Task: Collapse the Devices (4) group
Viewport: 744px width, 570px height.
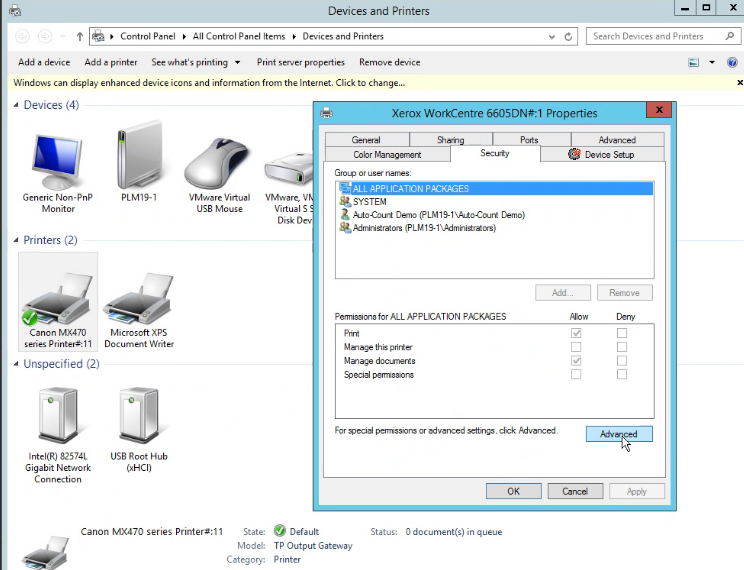Action: (x=16, y=105)
